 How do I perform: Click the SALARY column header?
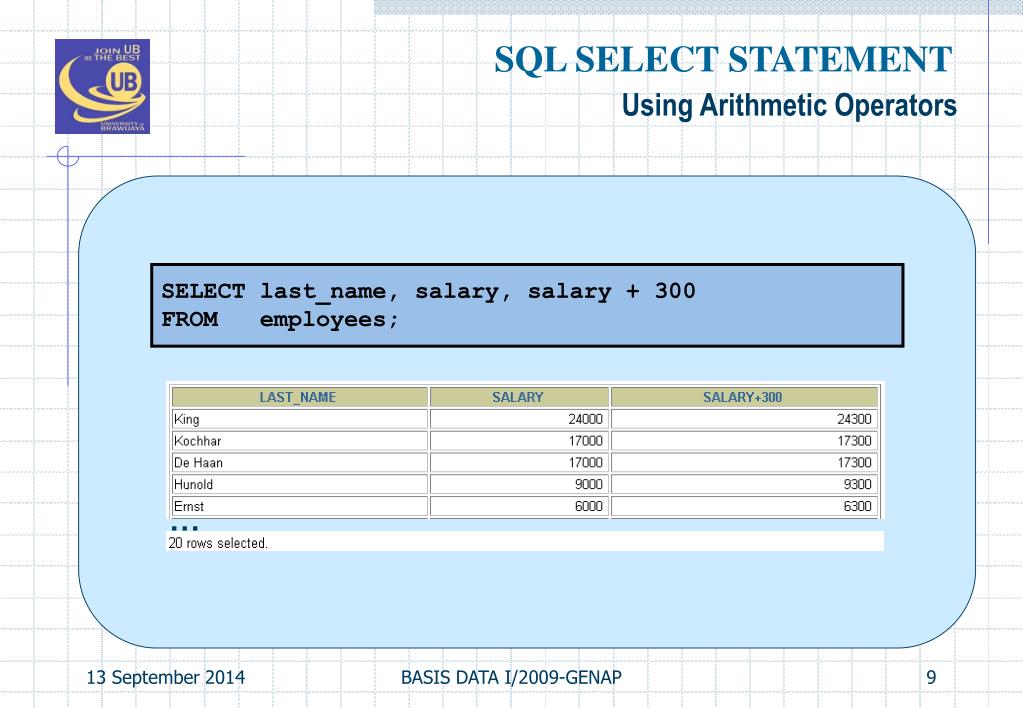click(518, 397)
